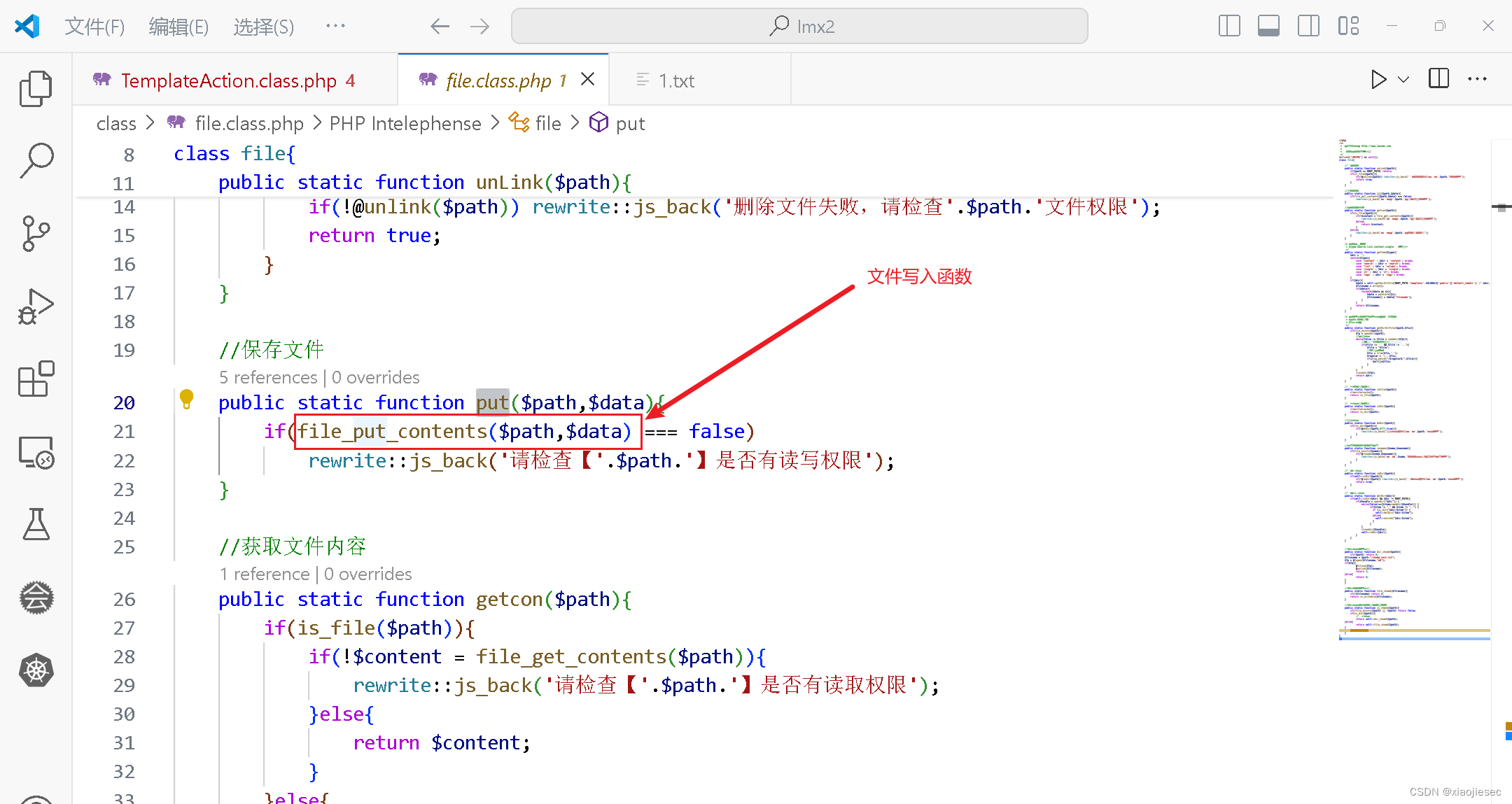Open the Search view

click(36, 159)
